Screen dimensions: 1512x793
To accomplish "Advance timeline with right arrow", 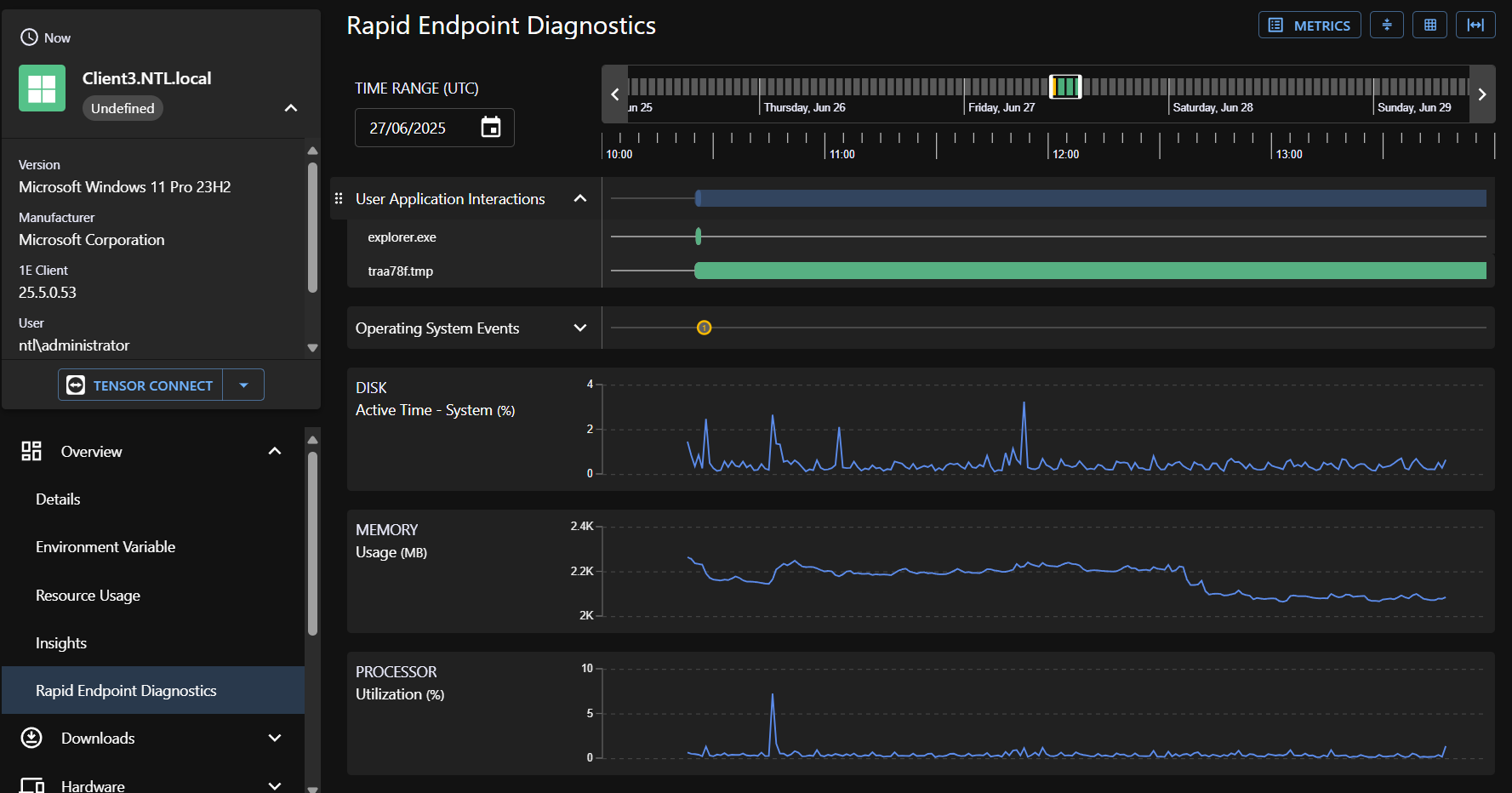I will click(1481, 94).
